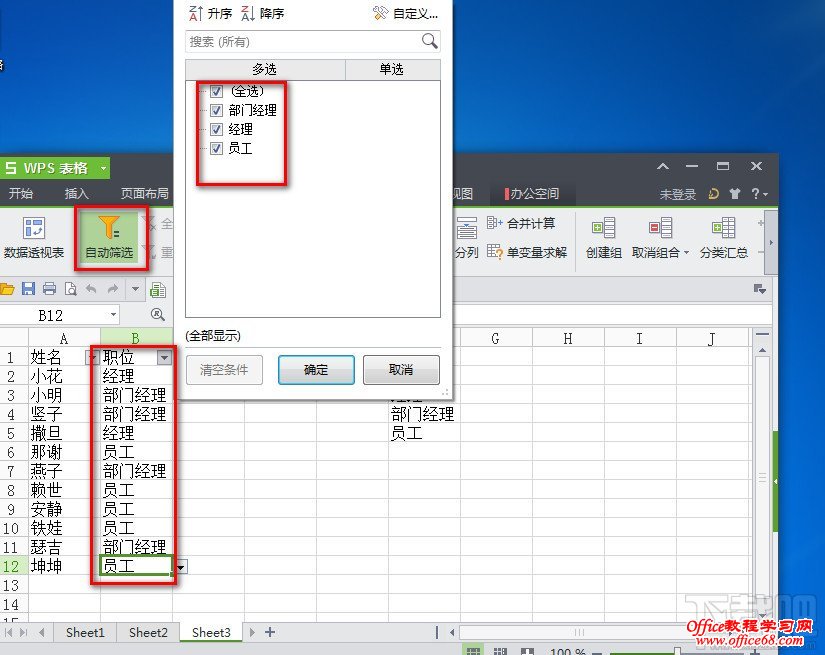Click the help question mark icon
This screenshot has width=825, height=655.
pyautogui.click(x=755, y=194)
